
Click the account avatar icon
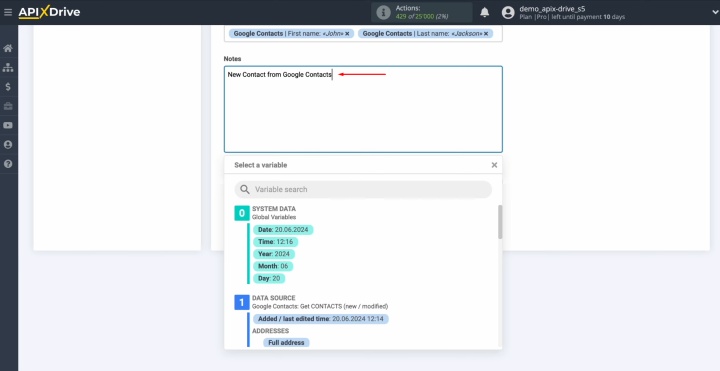pos(508,12)
